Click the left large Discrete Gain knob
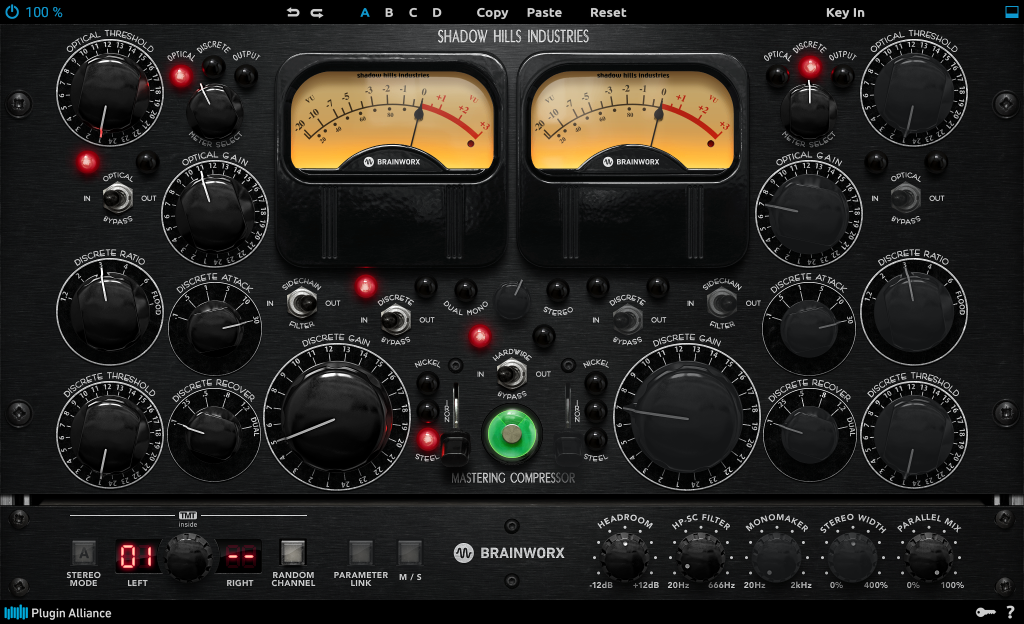The image size is (1024, 624). (x=337, y=415)
